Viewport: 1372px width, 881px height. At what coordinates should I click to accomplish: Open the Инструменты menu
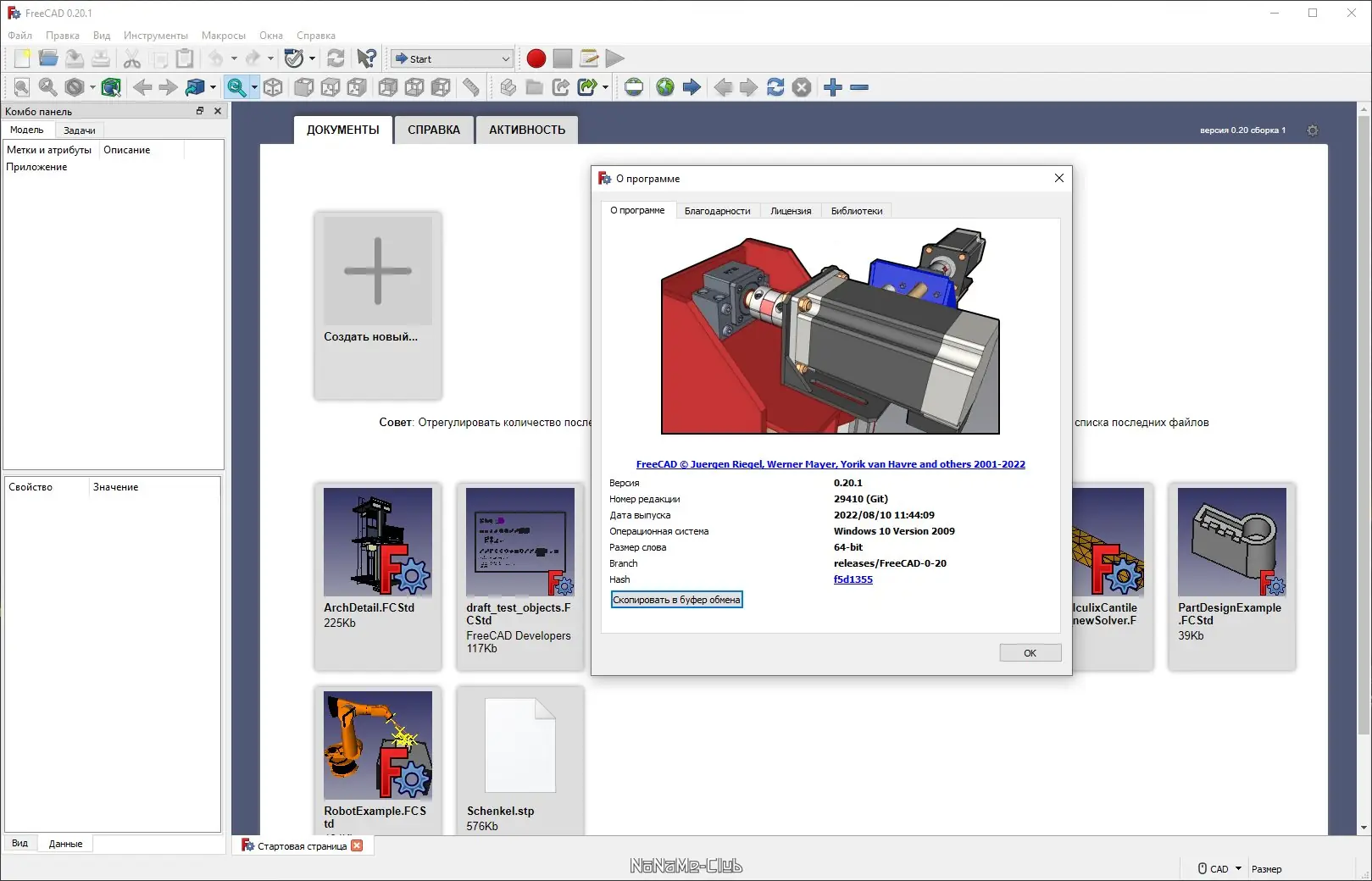pos(156,36)
